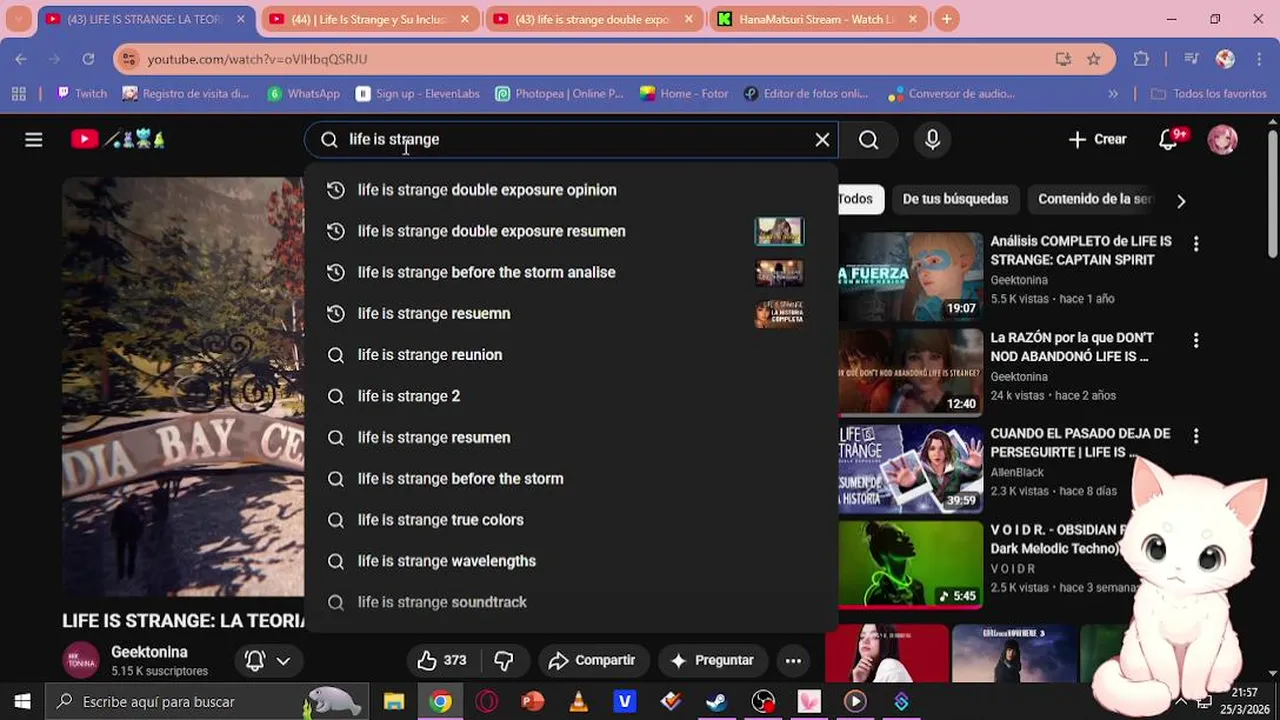The image size is (1280, 720).
Task: Choose suggestion 'life is strange double exposure opinion'
Action: click(x=570, y=190)
